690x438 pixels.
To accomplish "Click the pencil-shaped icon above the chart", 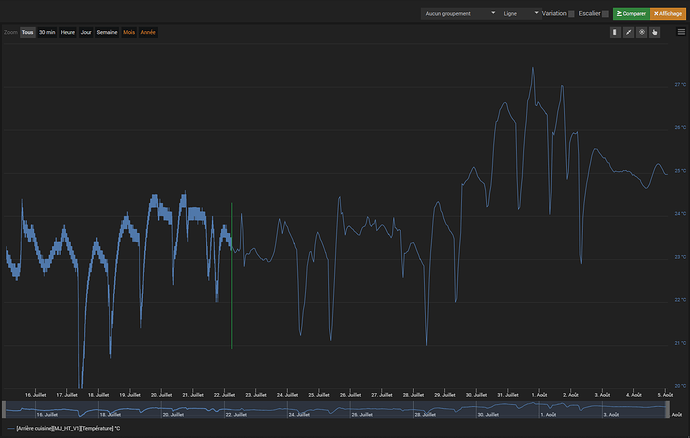I will (628, 32).
